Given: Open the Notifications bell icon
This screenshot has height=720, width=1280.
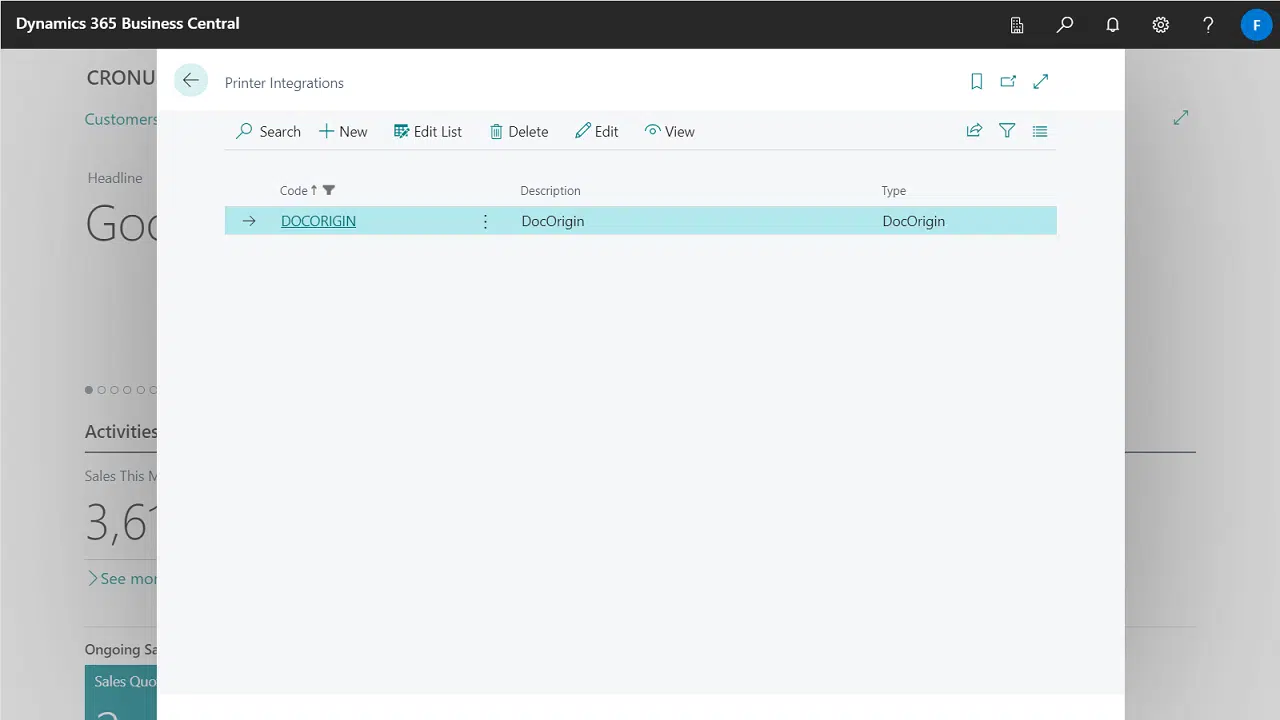Looking at the screenshot, I should pyautogui.click(x=1112, y=24).
